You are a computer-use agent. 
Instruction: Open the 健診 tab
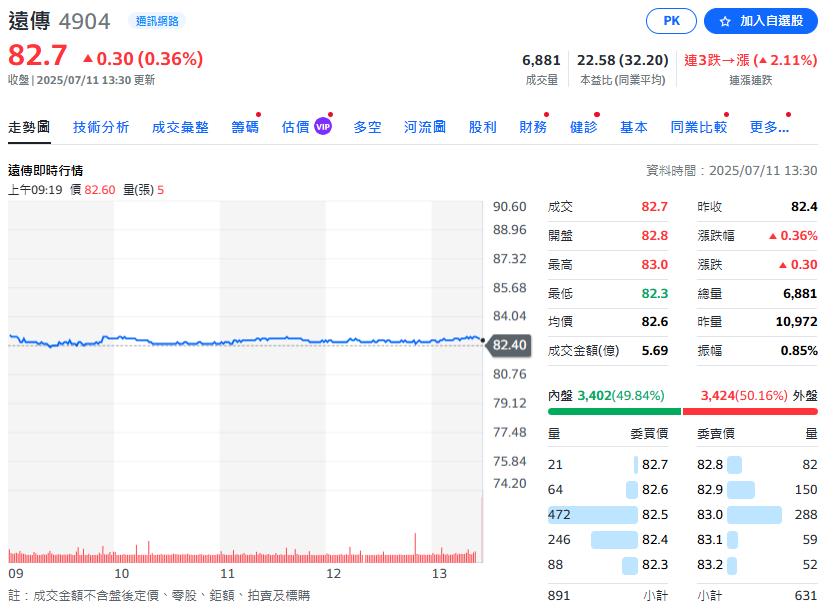(583, 127)
